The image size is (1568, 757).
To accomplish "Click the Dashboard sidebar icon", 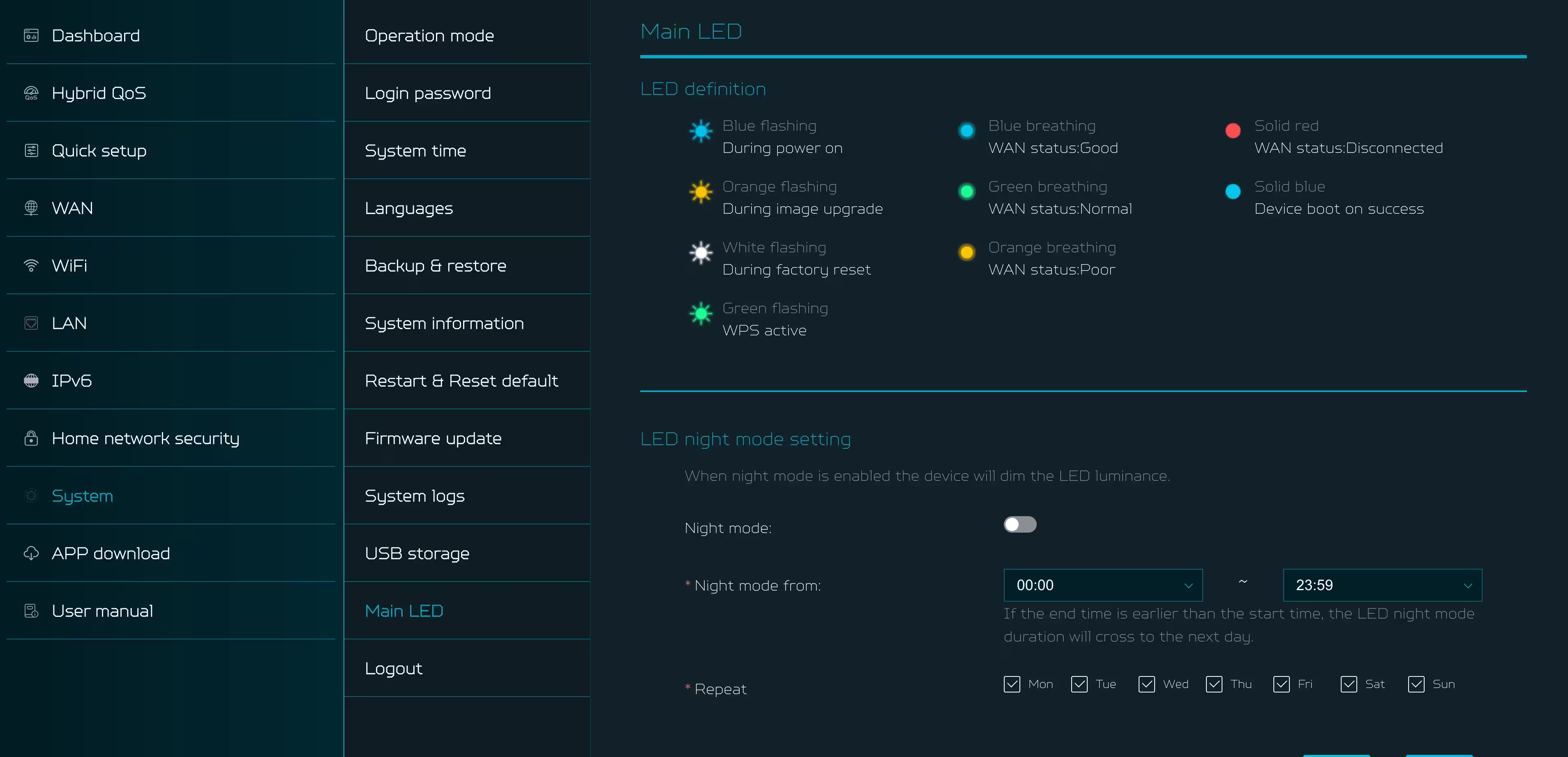I will click(31, 35).
